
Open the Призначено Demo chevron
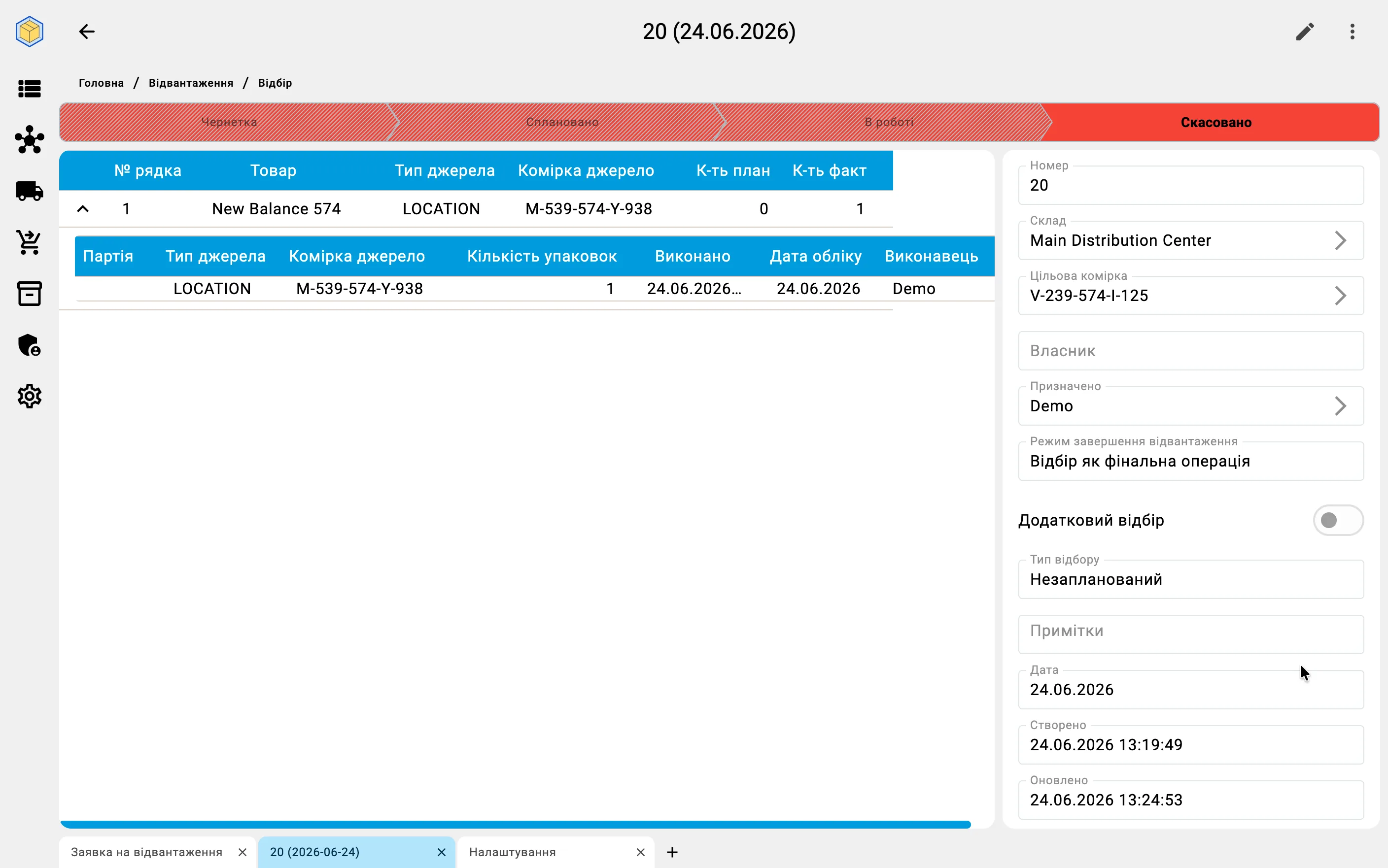point(1340,406)
